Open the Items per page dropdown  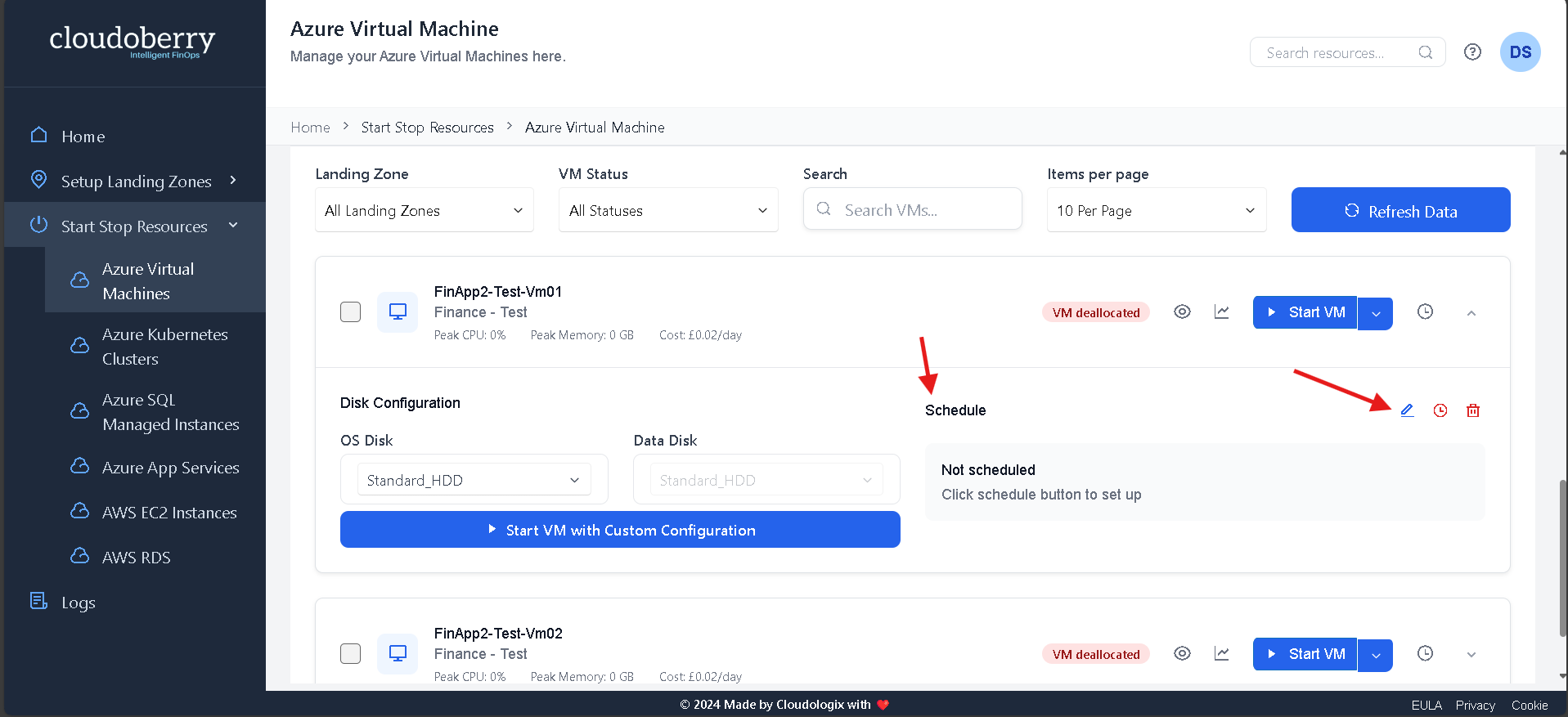1157,210
